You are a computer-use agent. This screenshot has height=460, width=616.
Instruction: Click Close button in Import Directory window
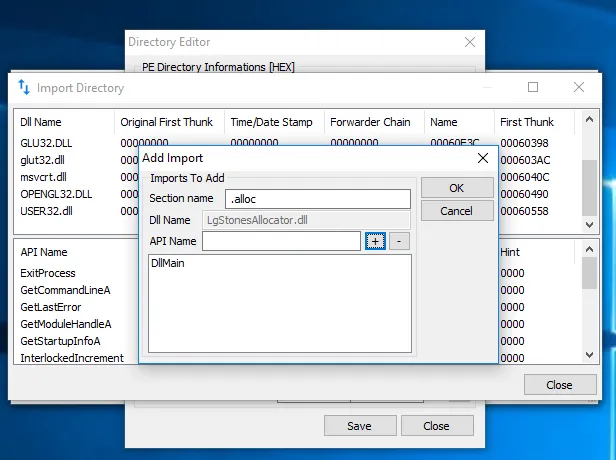click(x=560, y=385)
